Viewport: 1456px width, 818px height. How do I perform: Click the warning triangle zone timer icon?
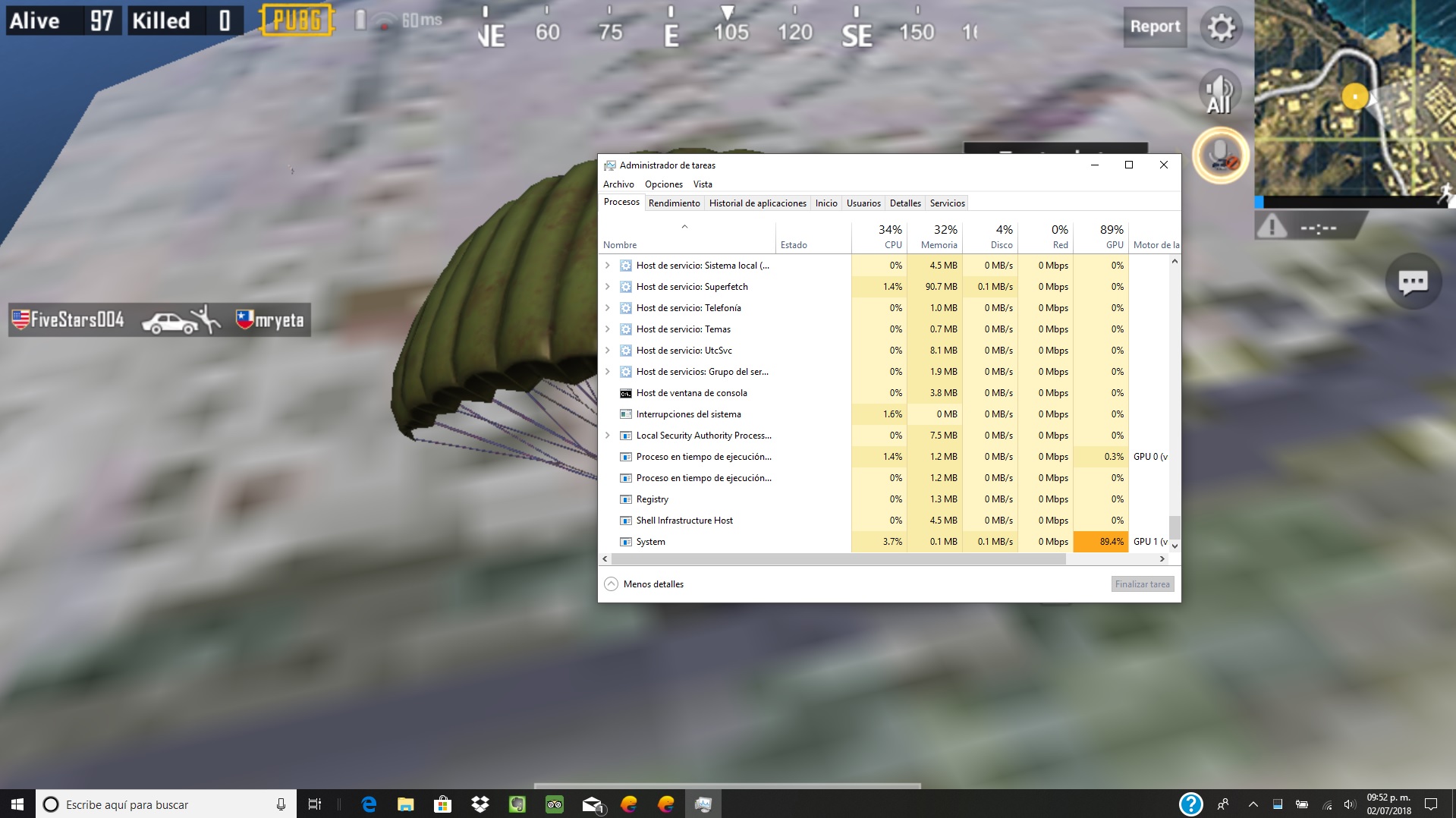[1272, 226]
